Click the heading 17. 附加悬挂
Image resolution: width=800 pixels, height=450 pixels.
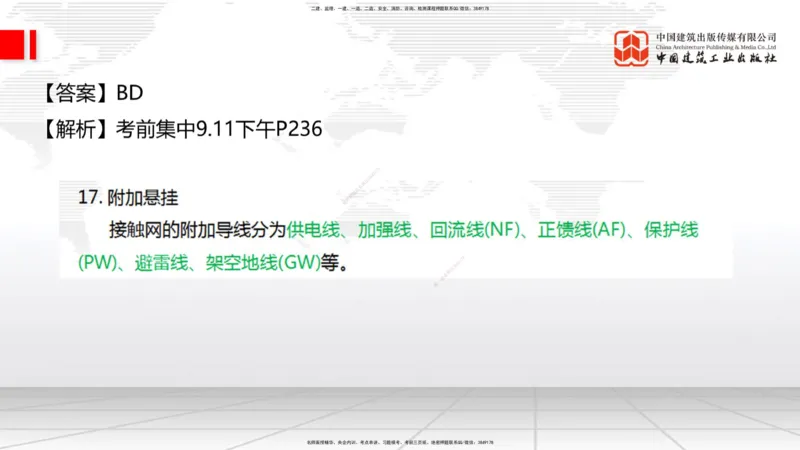click(128, 197)
